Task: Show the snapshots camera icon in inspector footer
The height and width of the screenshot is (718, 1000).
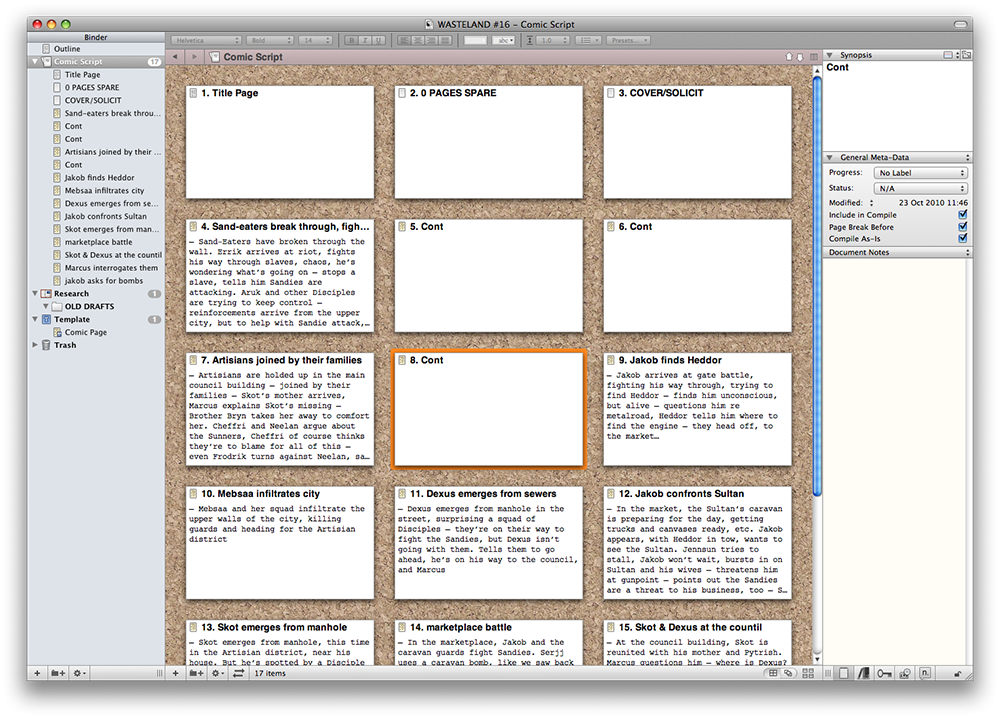Action: click(905, 674)
